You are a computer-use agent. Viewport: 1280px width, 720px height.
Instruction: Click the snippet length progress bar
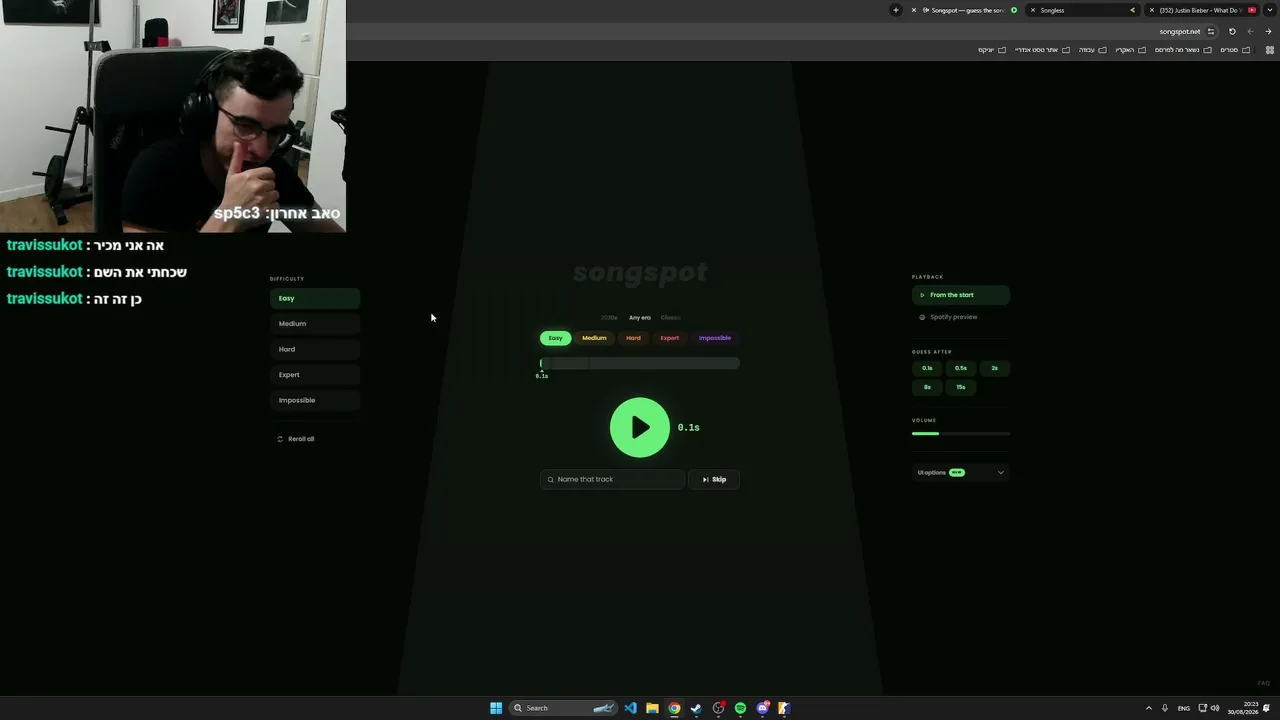pyautogui.click(x=640, y=363)
